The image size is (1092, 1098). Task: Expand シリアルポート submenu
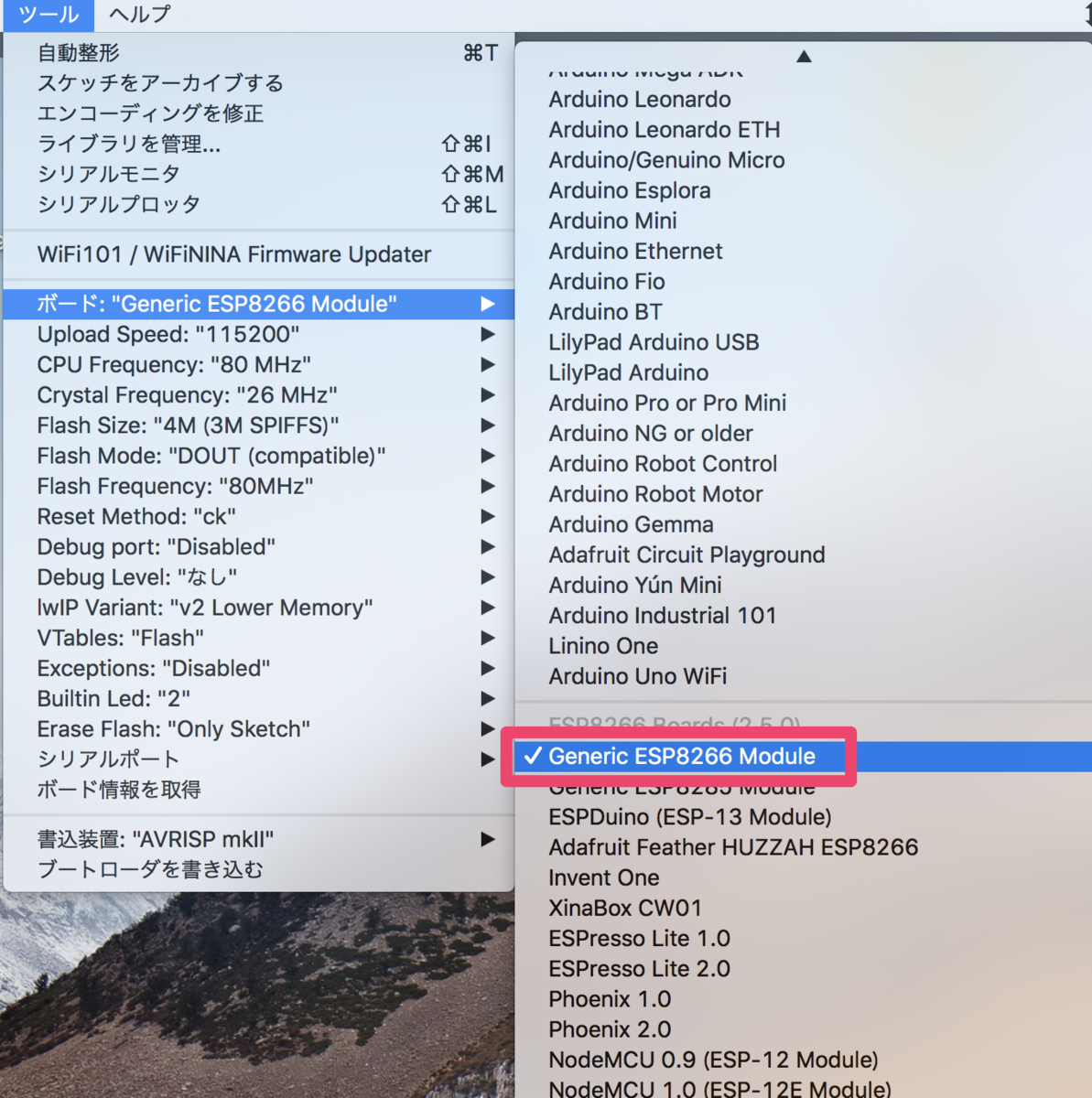[259, 759]
